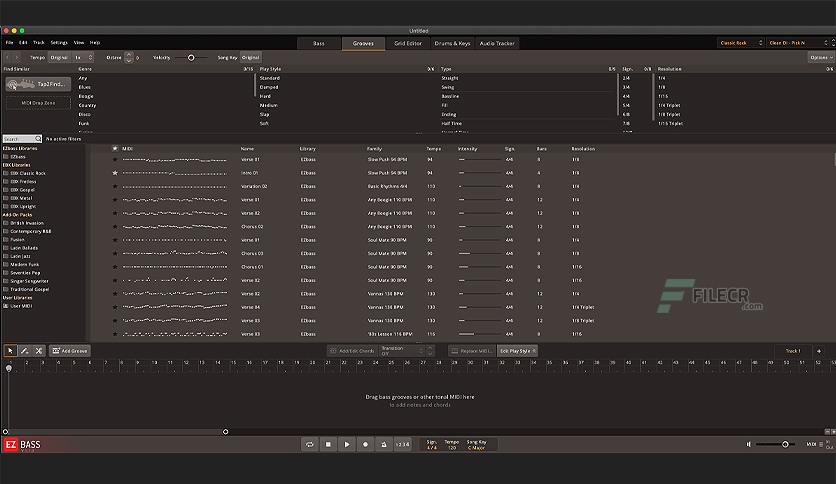The height and width of the screenshot is (484, 836).
Task: Select the Track 1 tab
Action: point(793,351)
